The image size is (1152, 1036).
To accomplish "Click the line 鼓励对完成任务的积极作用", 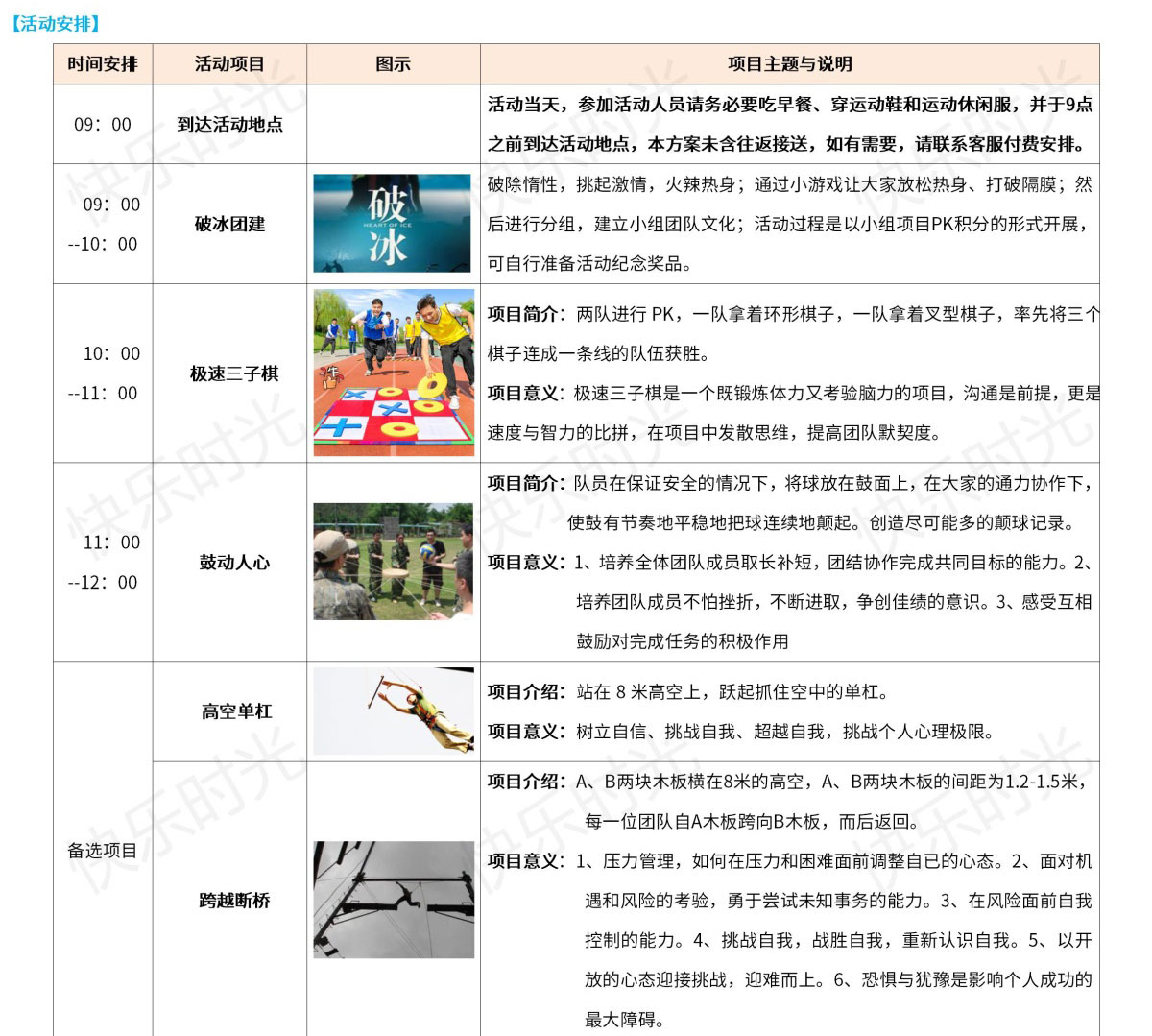I will point(683,641).
